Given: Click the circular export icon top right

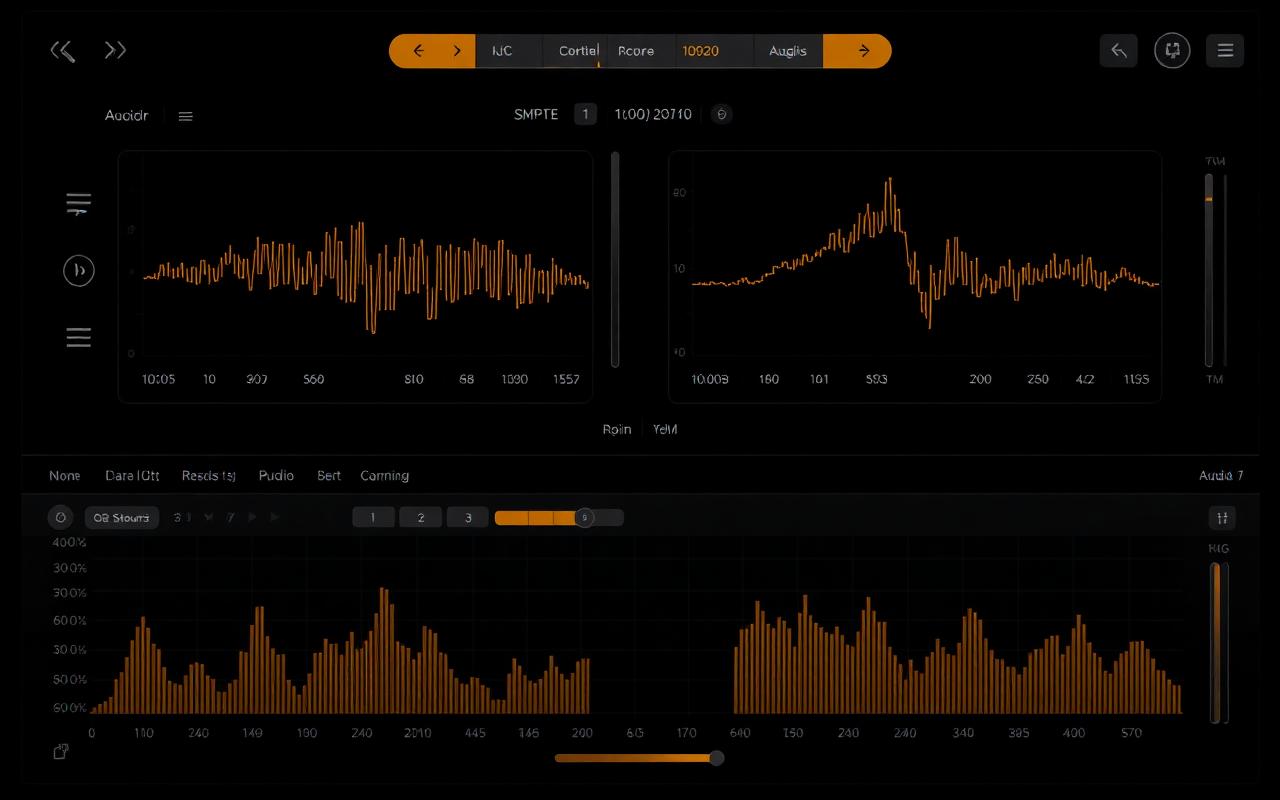Looking at the screenshot, I should (1172, 51).
